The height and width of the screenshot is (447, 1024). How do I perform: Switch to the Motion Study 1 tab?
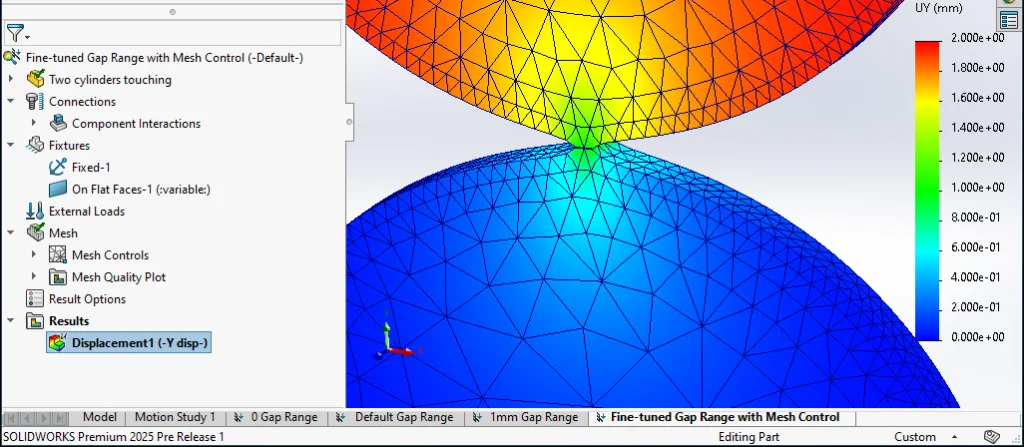175,417
